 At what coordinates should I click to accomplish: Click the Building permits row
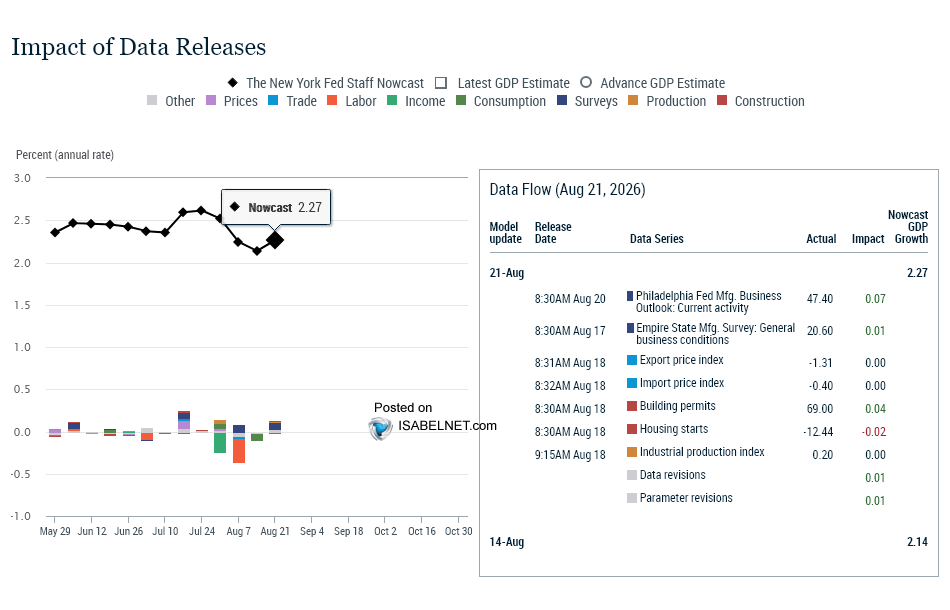(709, 408)
